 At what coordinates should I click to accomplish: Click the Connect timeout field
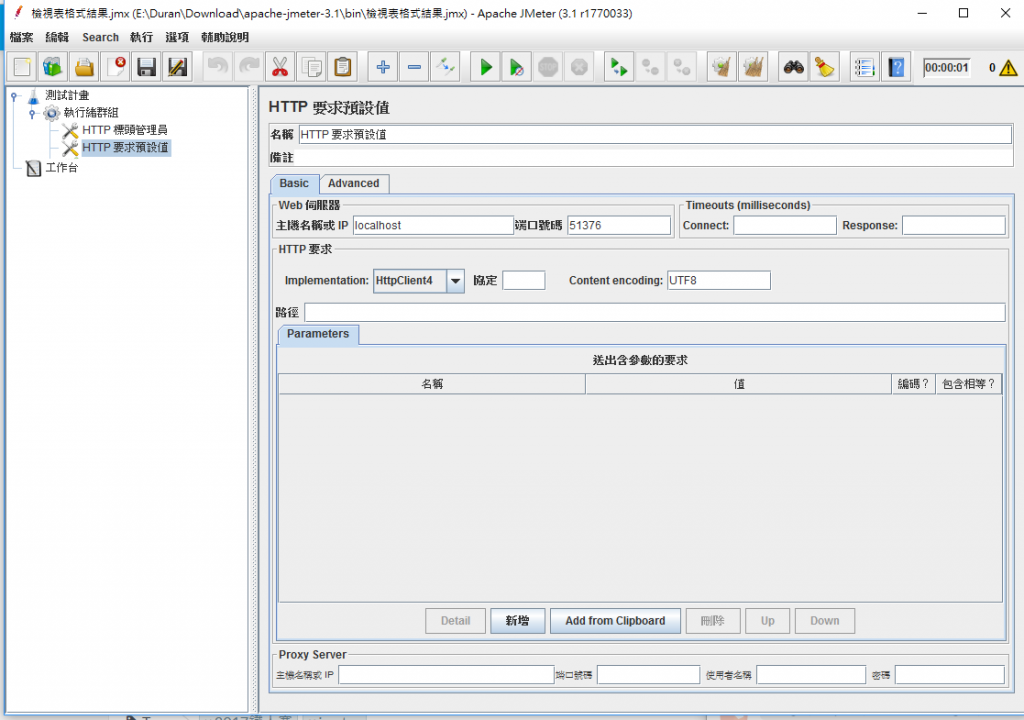(784, 225)
